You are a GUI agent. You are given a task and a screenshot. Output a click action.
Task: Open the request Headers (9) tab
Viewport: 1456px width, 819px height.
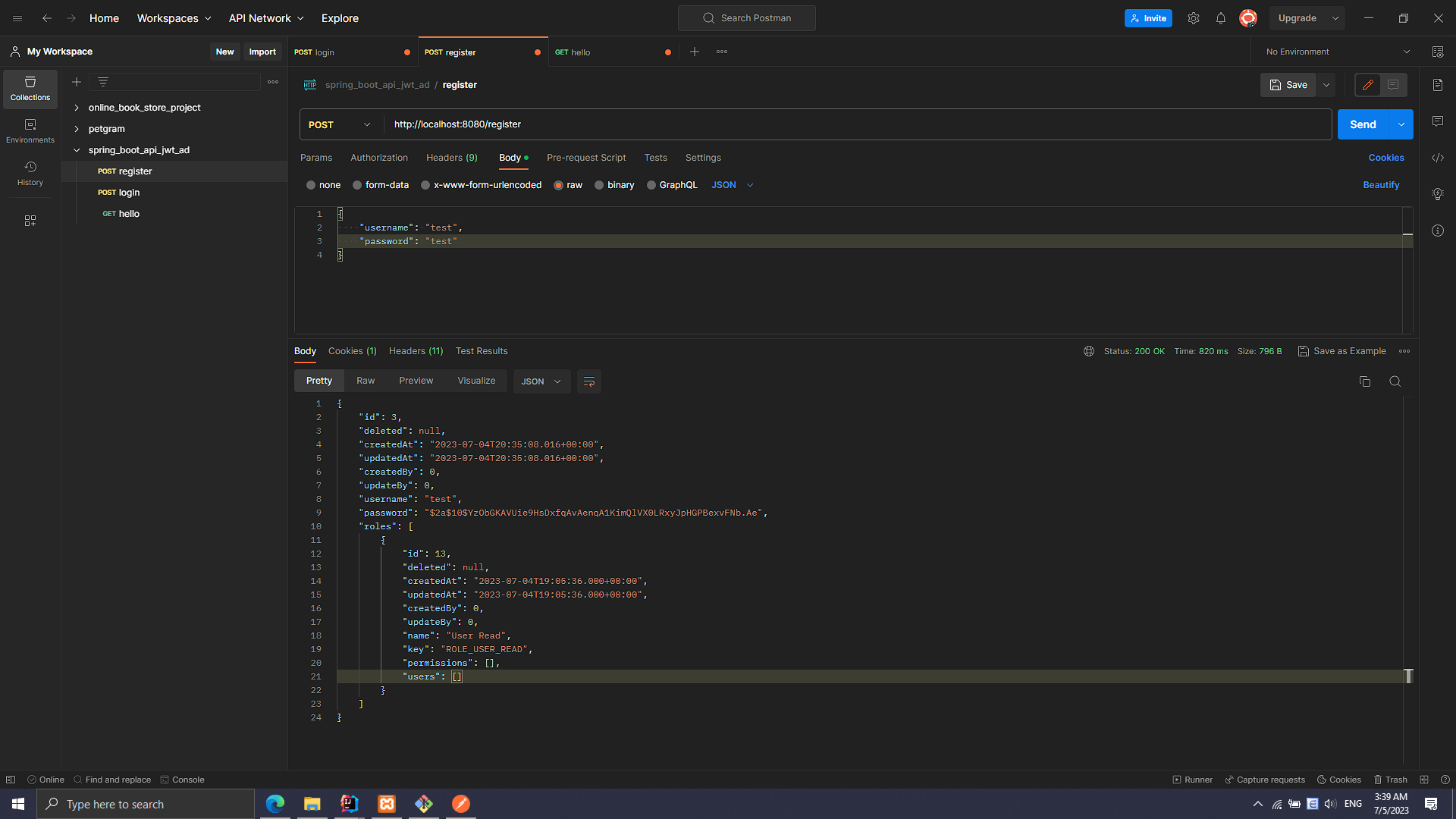point(452,158)
